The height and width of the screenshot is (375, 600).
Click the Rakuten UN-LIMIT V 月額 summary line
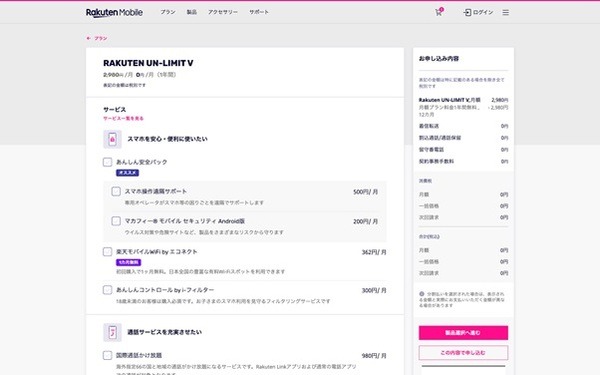[x=463, y=100]
